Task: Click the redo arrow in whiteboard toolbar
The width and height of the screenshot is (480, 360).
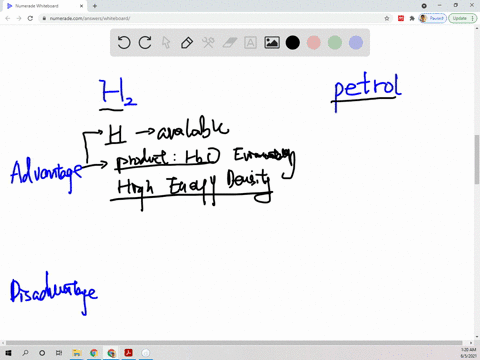Action: [x=145, y=43]
